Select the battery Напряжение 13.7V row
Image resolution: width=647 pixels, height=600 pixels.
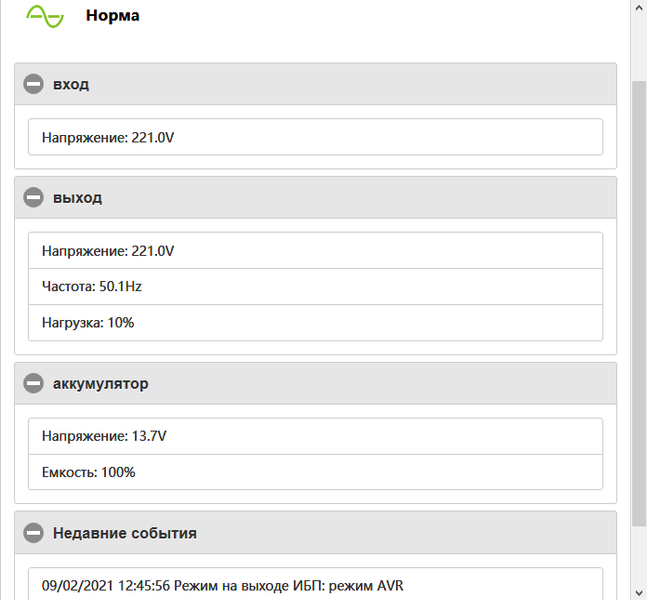pyautogui.click(x=315, y=436)
